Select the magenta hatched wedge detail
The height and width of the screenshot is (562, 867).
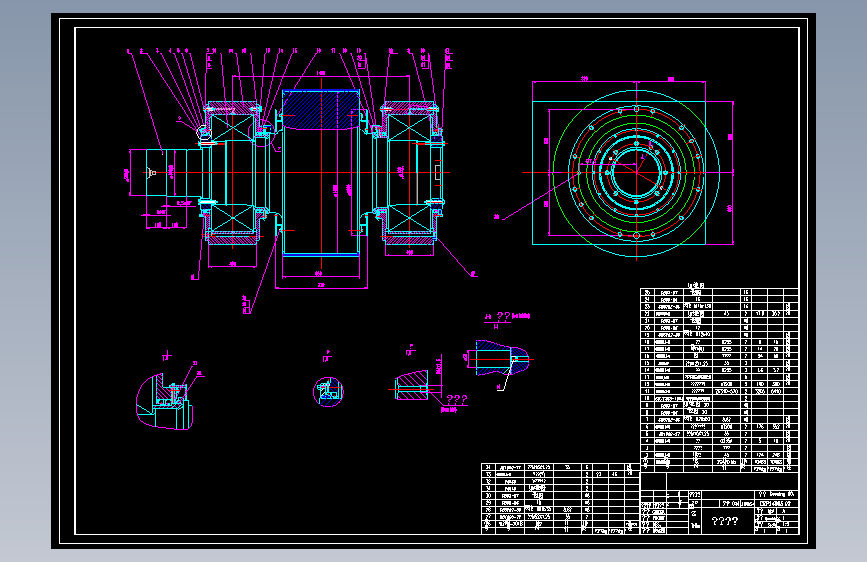(412, 386)
